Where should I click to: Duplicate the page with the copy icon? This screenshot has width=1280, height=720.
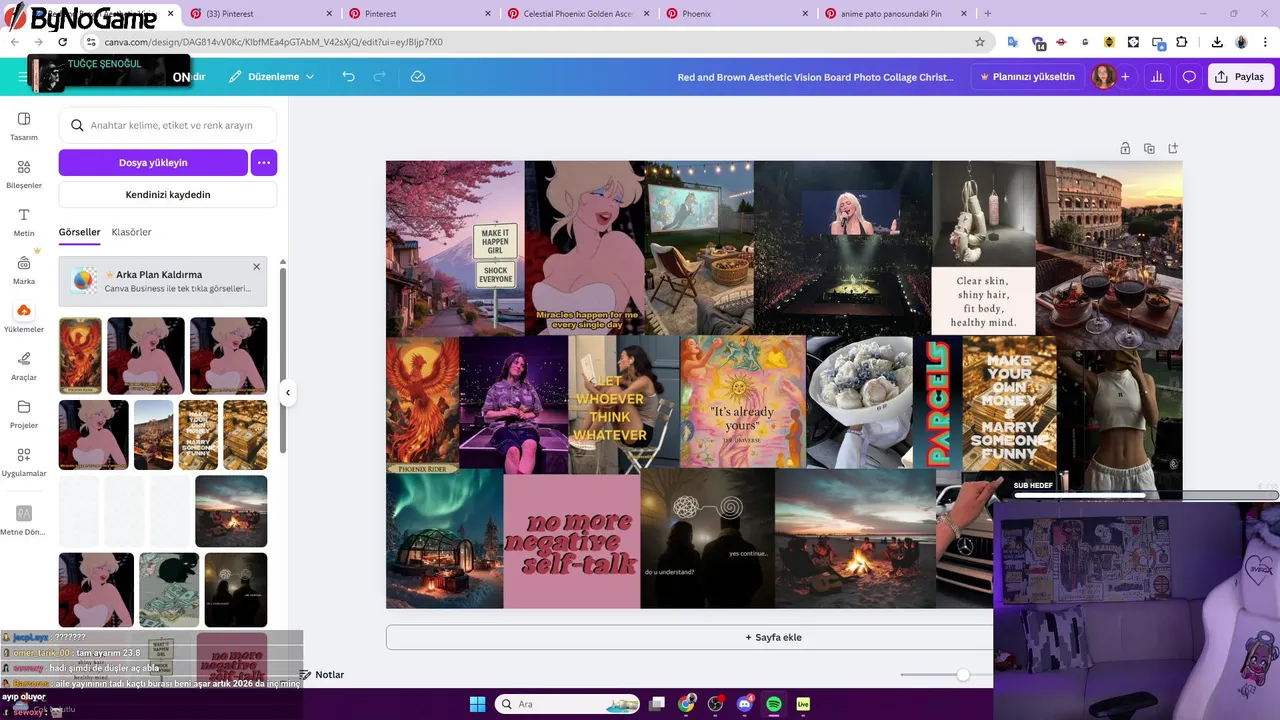click(x=1149, y=148)
